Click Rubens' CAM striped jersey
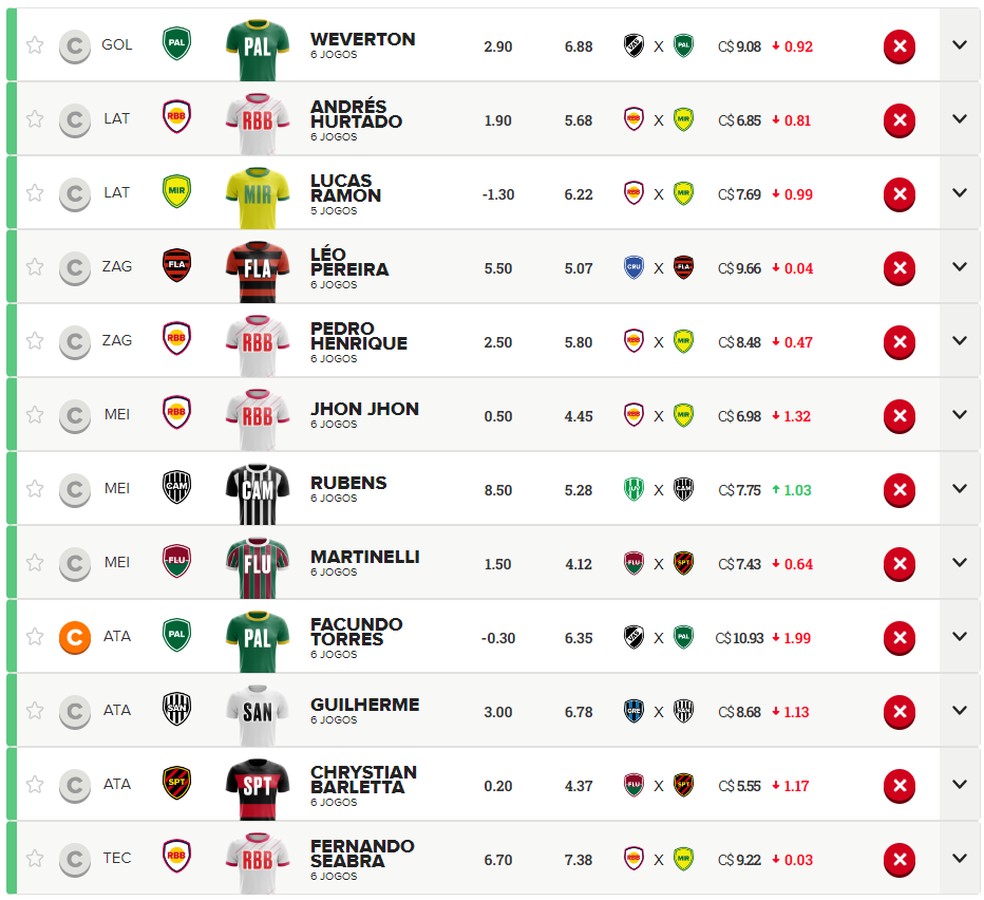 tap(257, 492)
